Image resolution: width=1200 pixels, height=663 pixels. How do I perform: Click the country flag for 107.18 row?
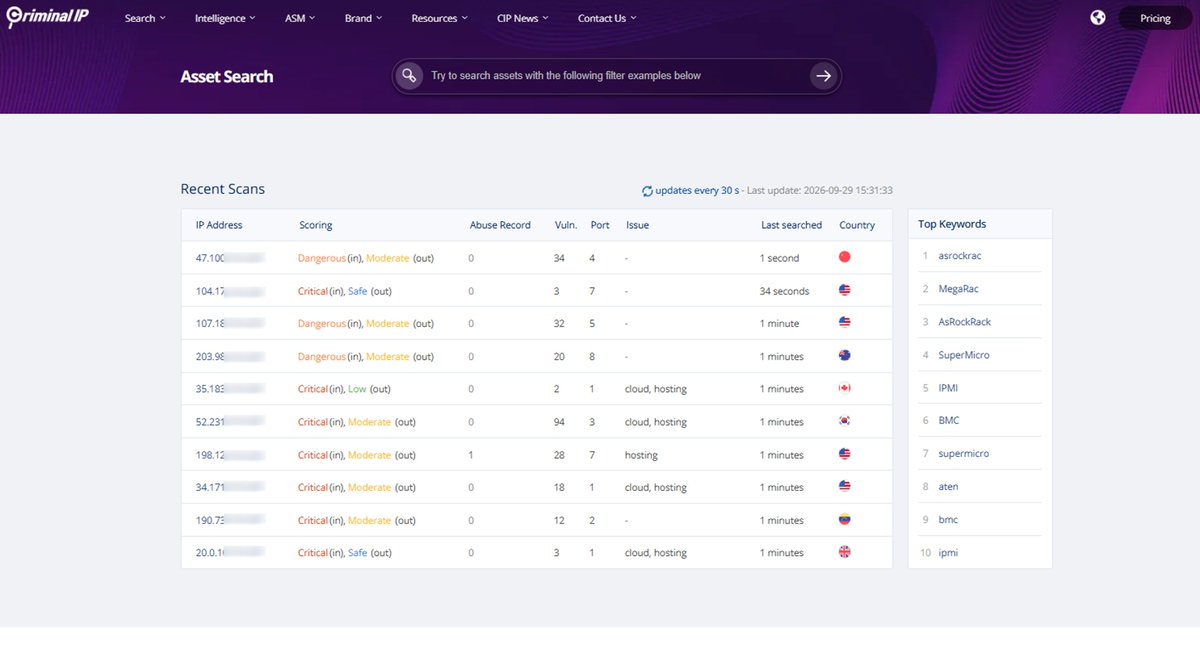(x=844, y=323)
